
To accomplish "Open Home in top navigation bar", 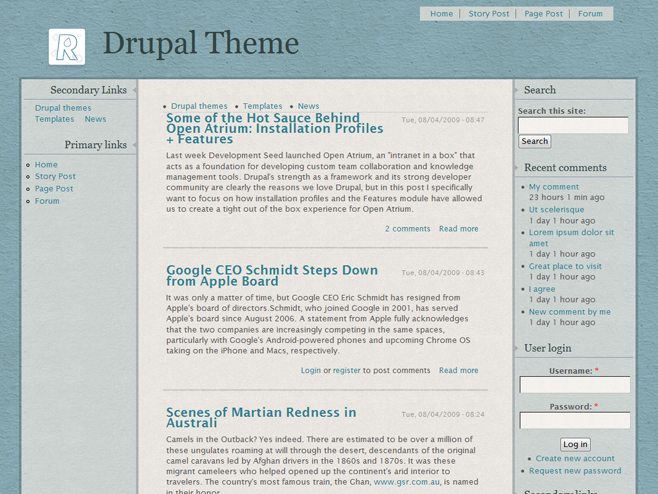I will tap(441, 14).
